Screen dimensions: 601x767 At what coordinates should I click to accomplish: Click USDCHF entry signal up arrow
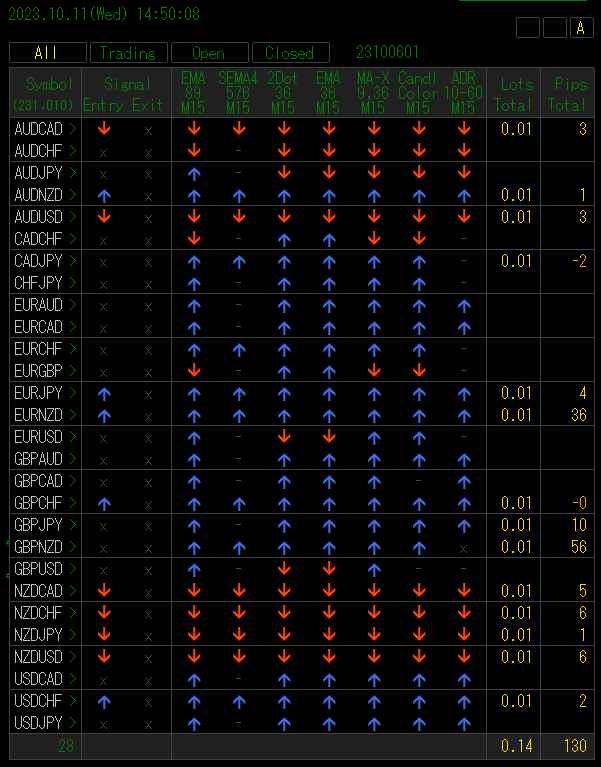tap(104, 702)
